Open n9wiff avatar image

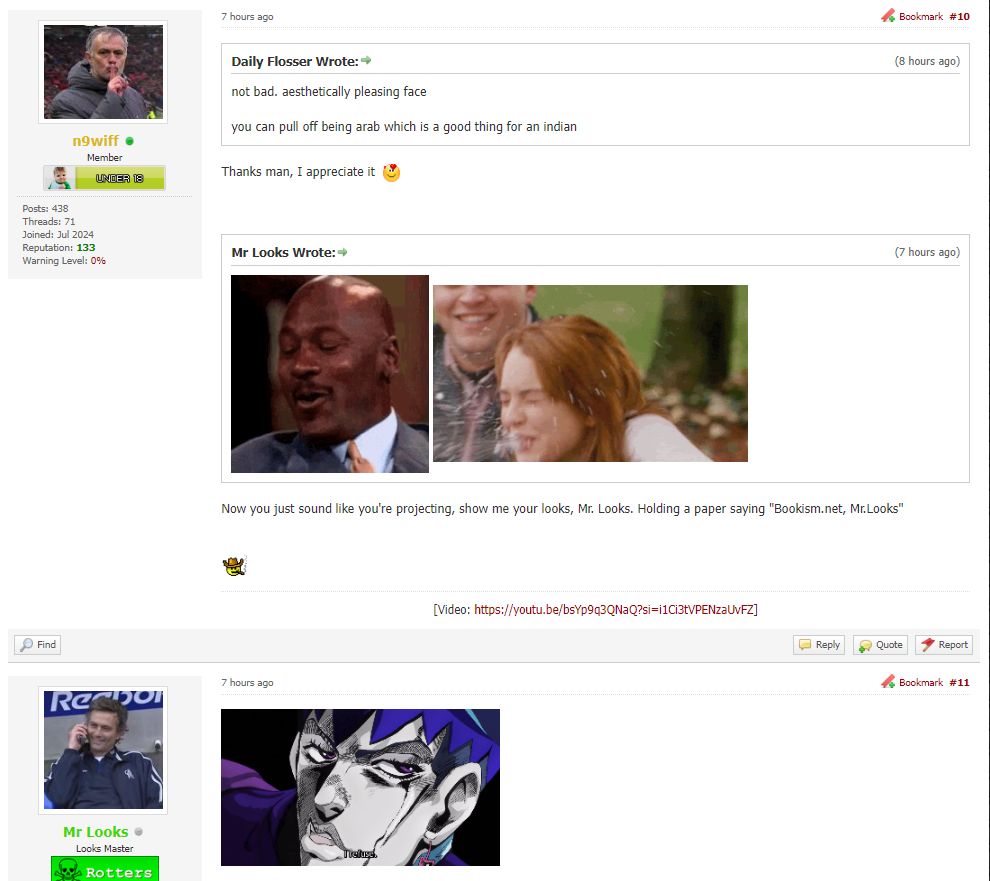(x=103, y=72)
